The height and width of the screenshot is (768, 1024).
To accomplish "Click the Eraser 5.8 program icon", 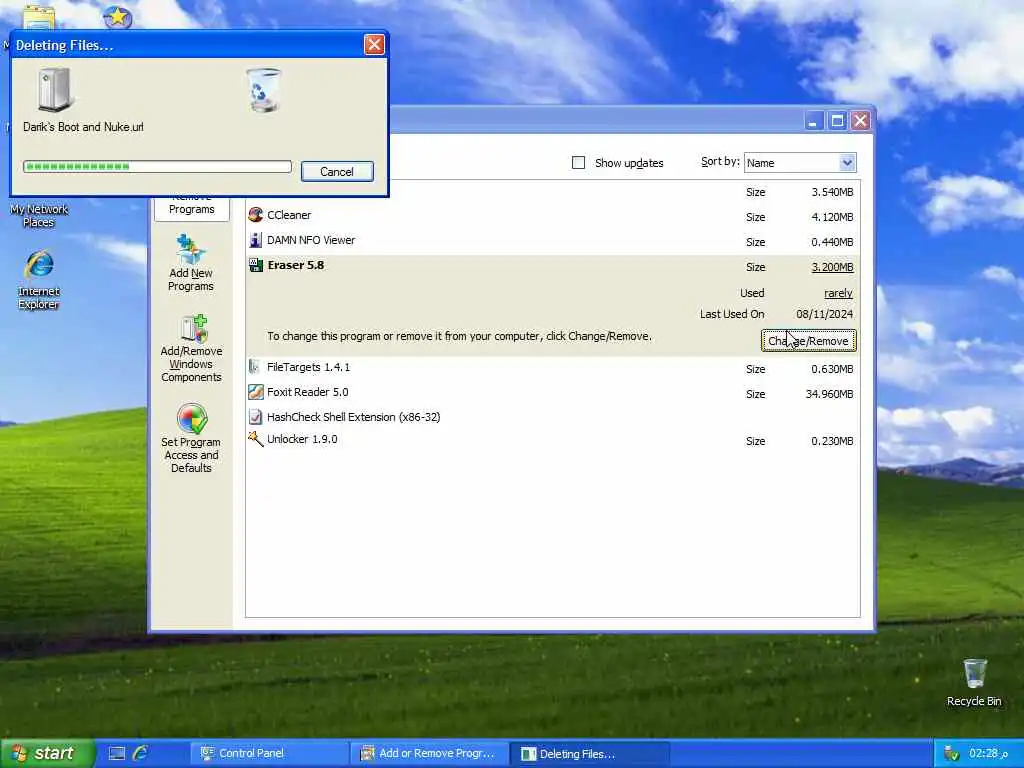I will [x=255, y=265].
